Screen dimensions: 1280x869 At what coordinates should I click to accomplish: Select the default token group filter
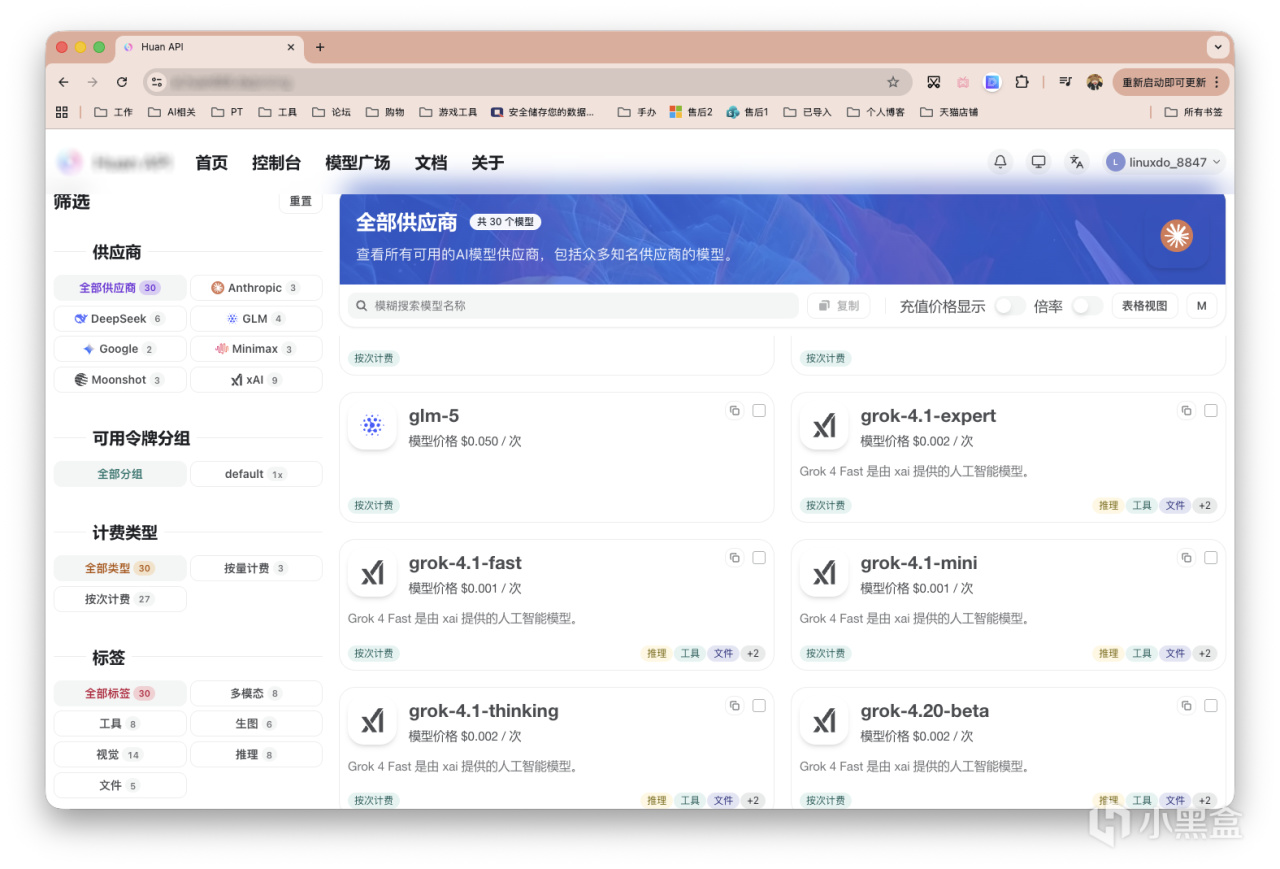point(256,474)
